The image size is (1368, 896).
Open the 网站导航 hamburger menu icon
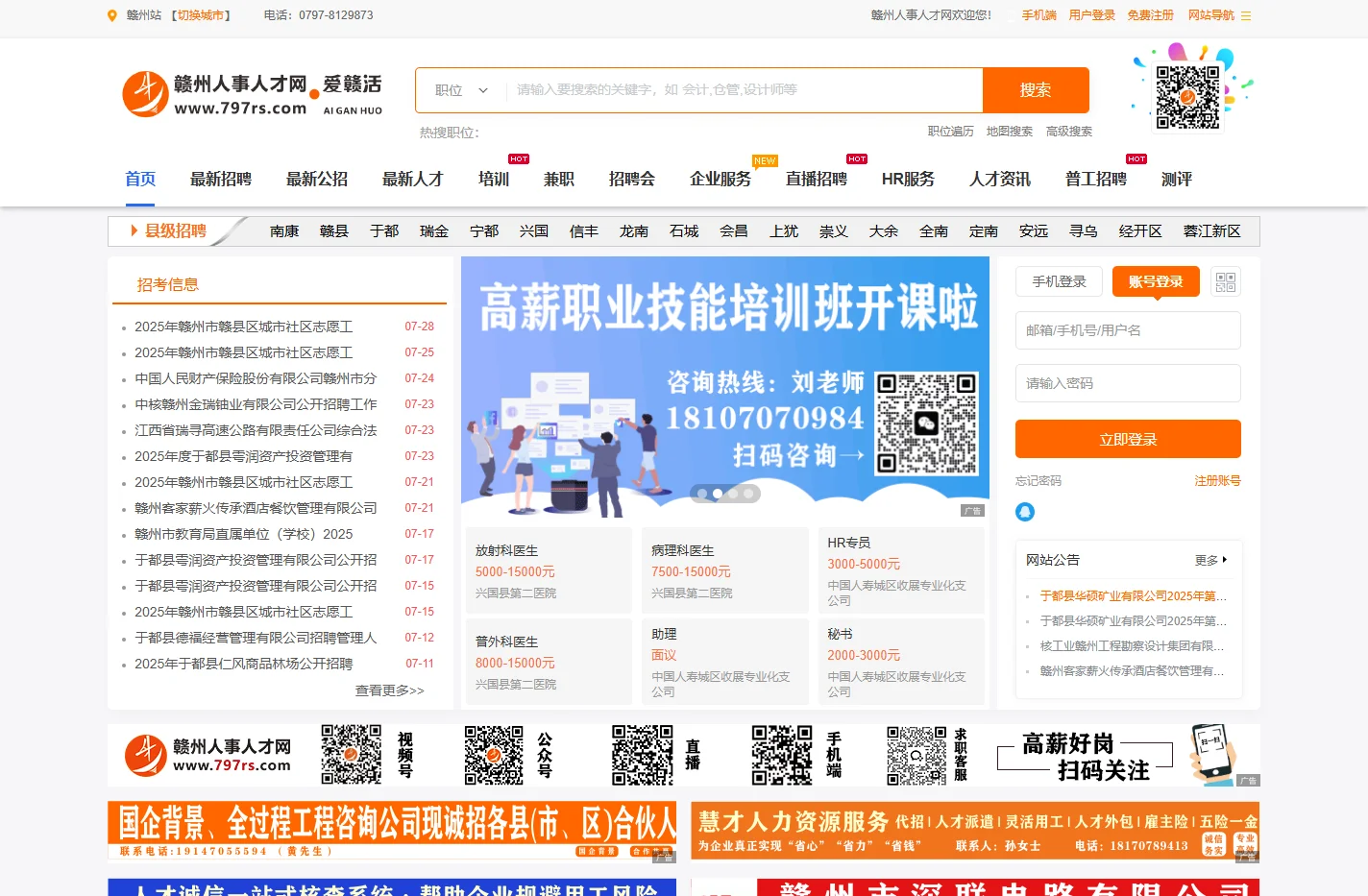pos(1246,15)
